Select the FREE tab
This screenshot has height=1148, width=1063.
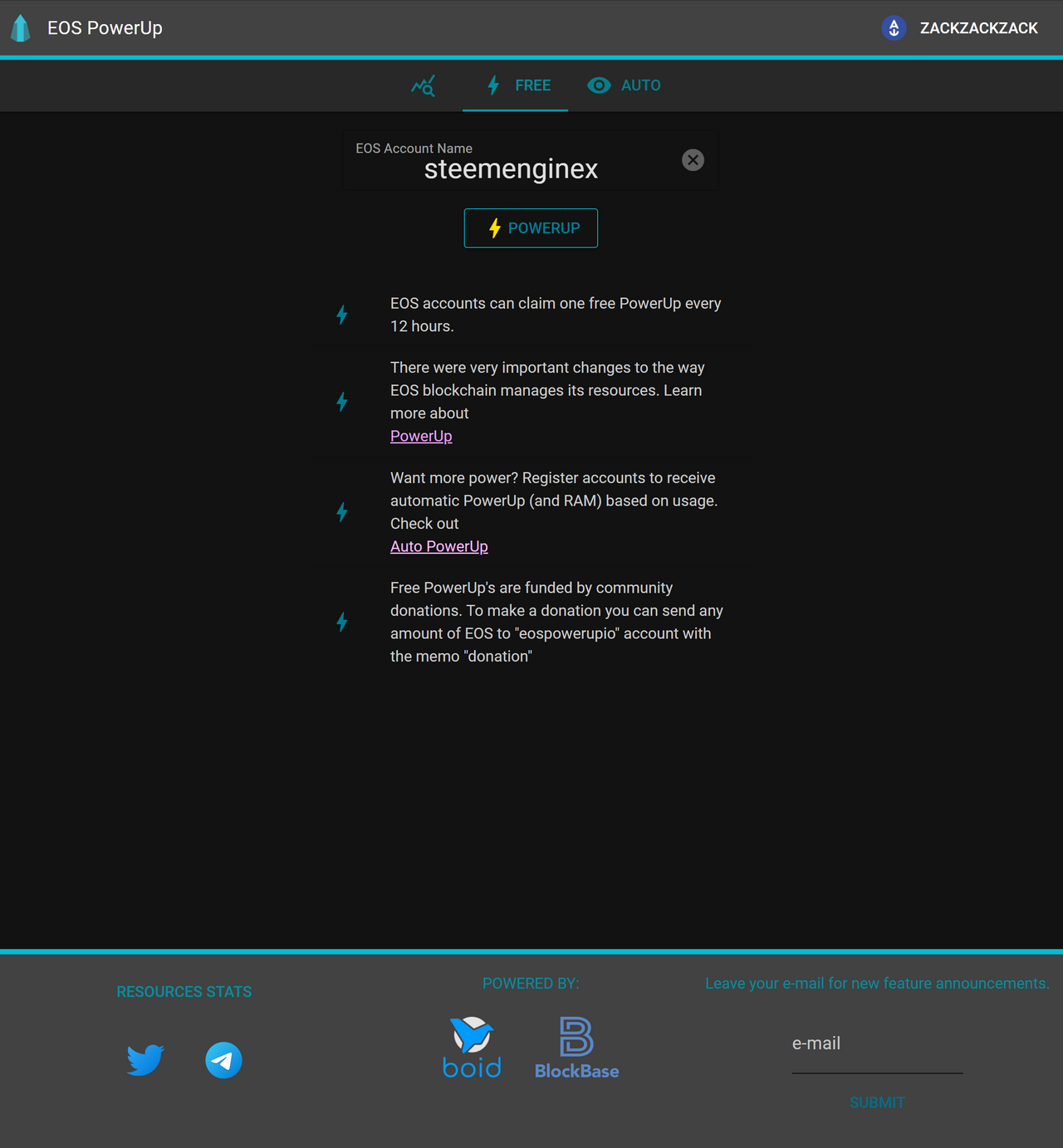click(x=516, y=85)
